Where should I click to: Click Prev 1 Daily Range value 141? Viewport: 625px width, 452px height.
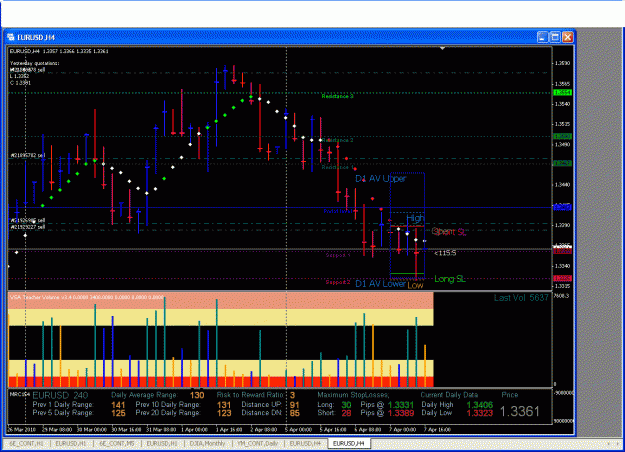point(118,405)
